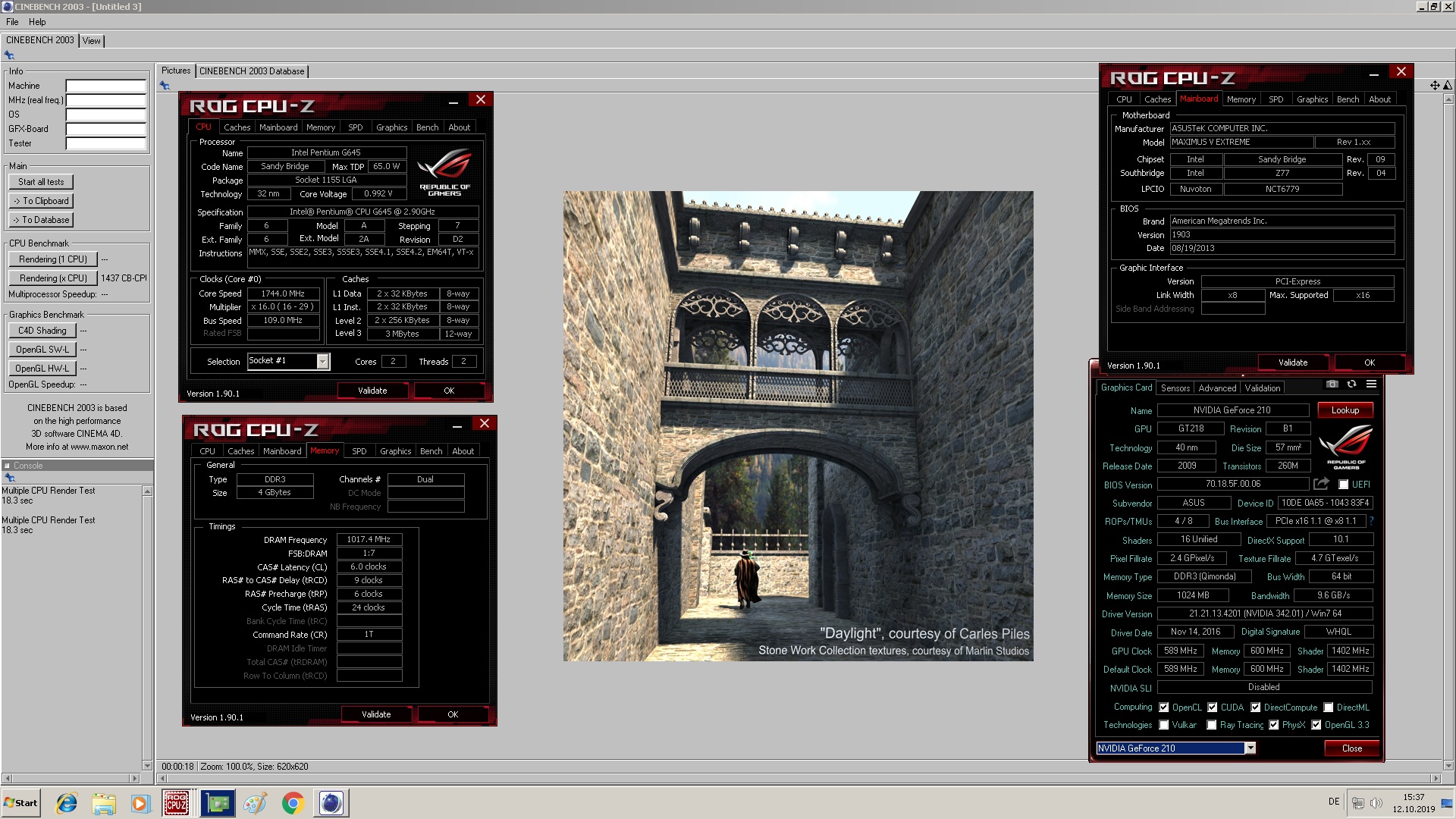Screen dimensions: 1456x819
Task: Open Google Chrome from the taskbar
Action: [293, 803]
